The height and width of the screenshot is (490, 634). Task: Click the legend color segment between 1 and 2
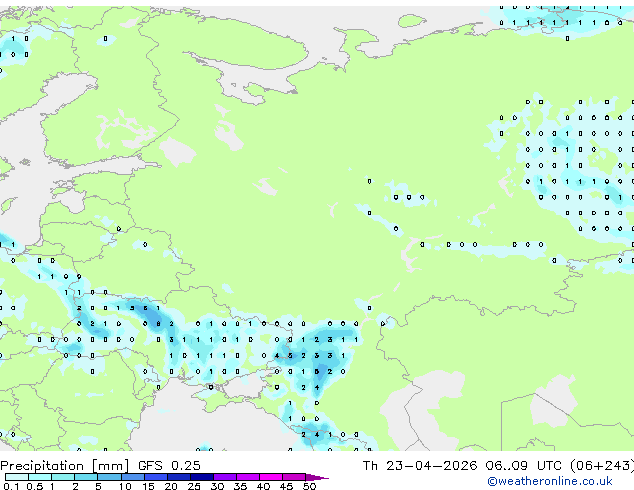coord(63,477)
